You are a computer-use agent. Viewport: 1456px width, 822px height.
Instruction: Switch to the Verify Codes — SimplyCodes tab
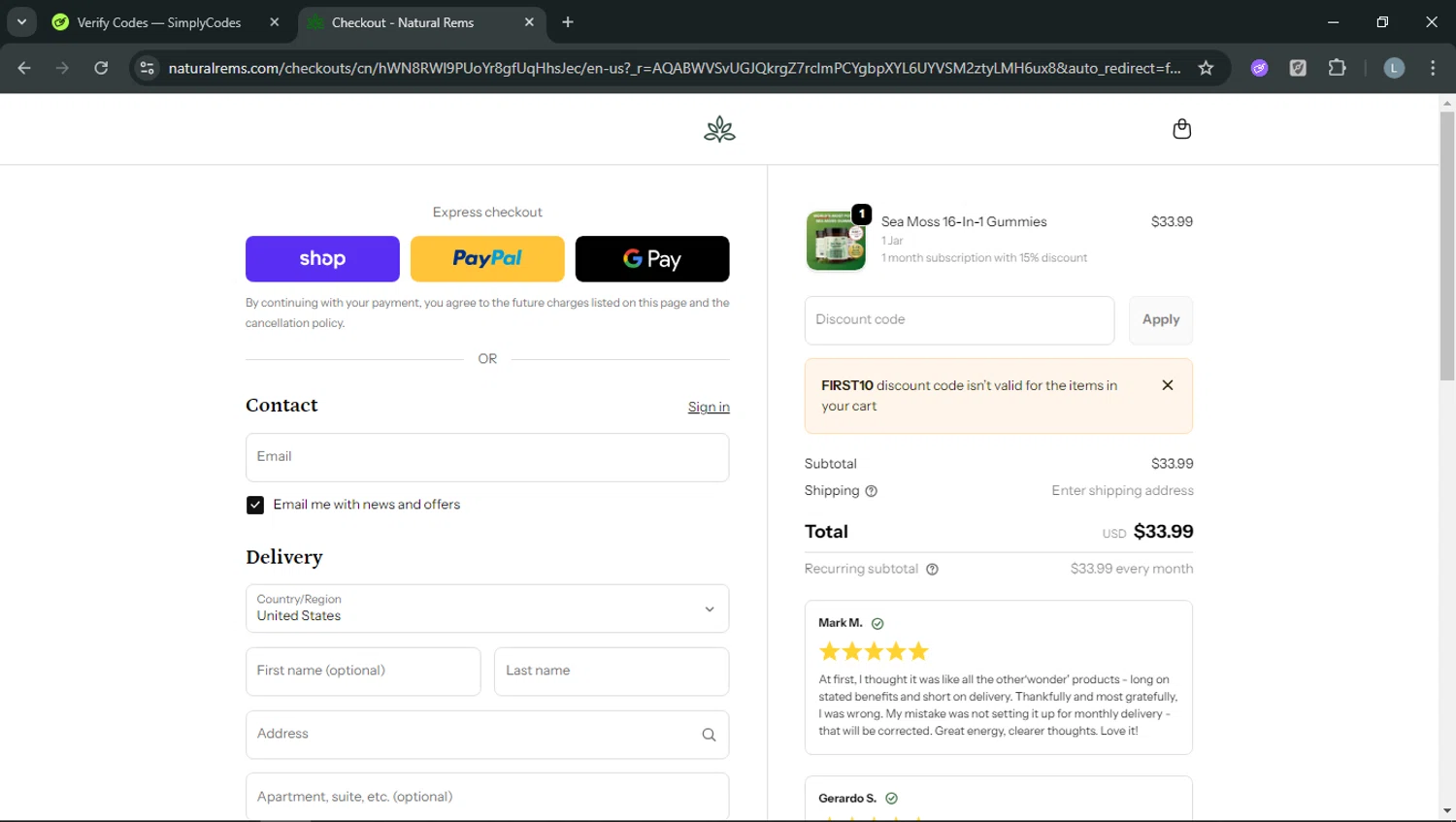point(158,22)
